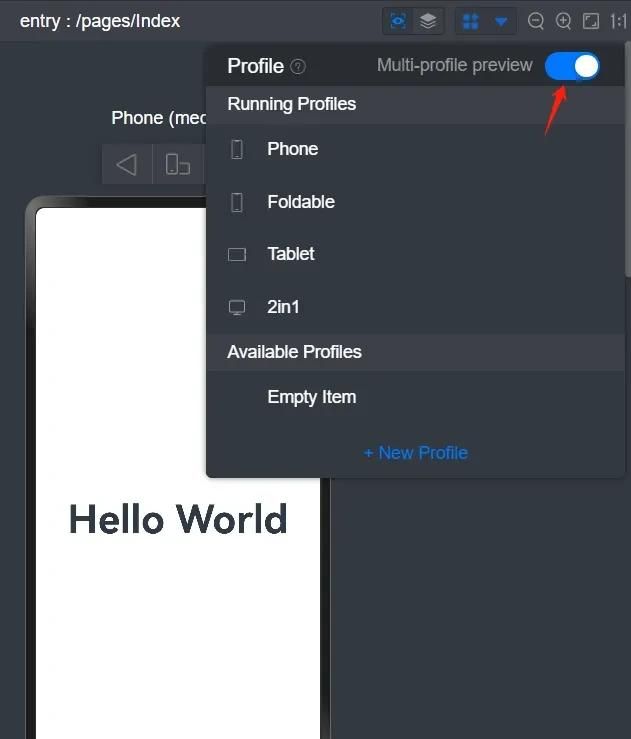Viewport: 631px width, 739px height.
Task: Click the Inspector eye-scan icon in toolbar
Action: pos(398,21)
